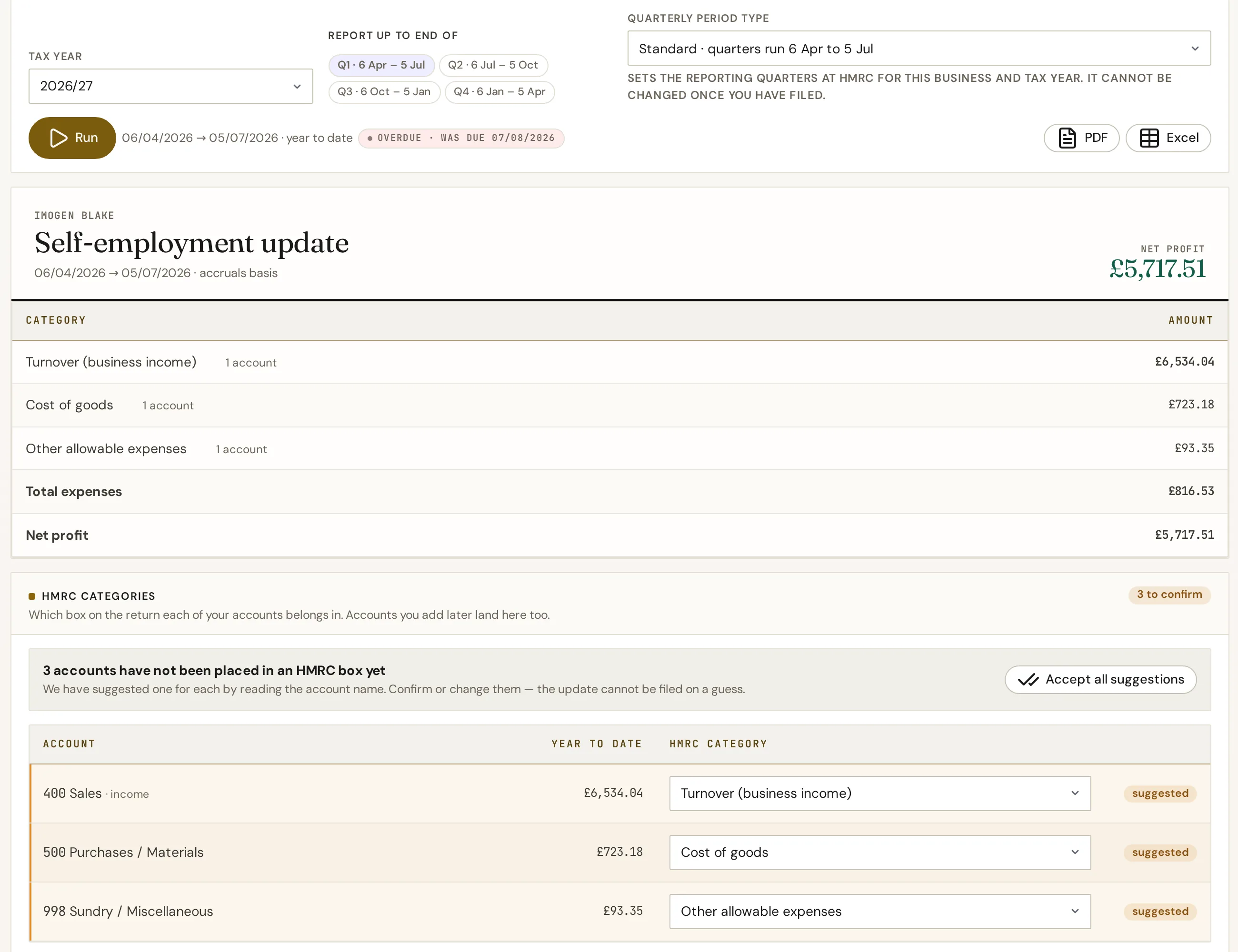Screen dimensions: 1238x952
Task: Export the report as PDF
Action: click(x=1081, y=138)
